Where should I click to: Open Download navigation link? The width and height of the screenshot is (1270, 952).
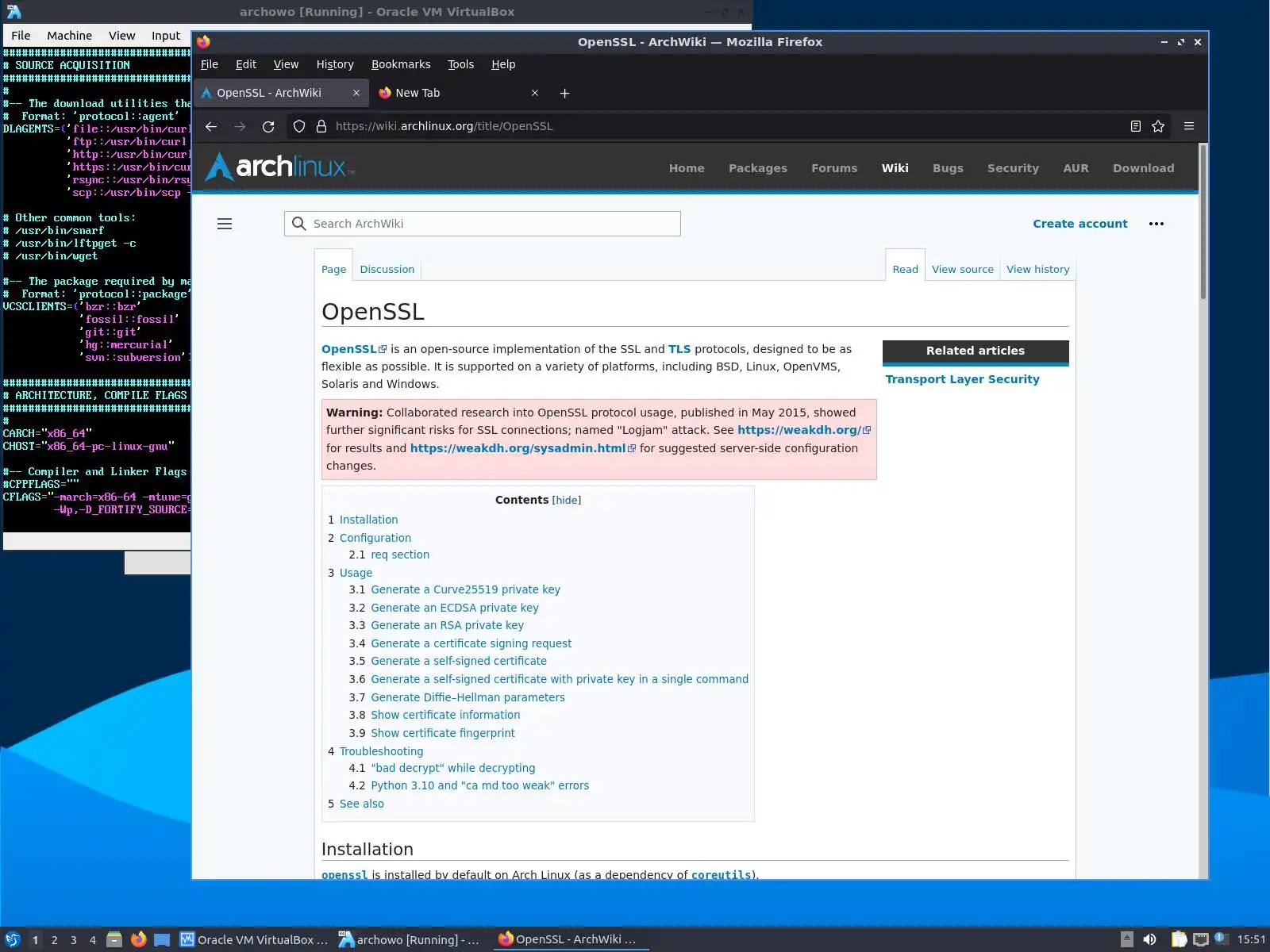[x=1143, y=168]
